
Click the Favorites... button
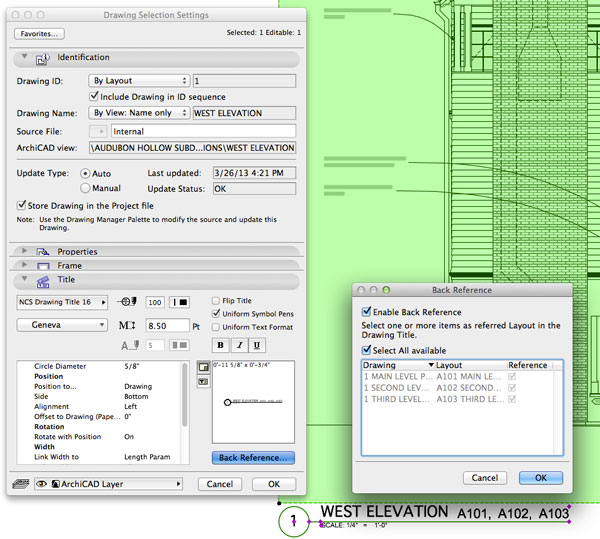39,33
